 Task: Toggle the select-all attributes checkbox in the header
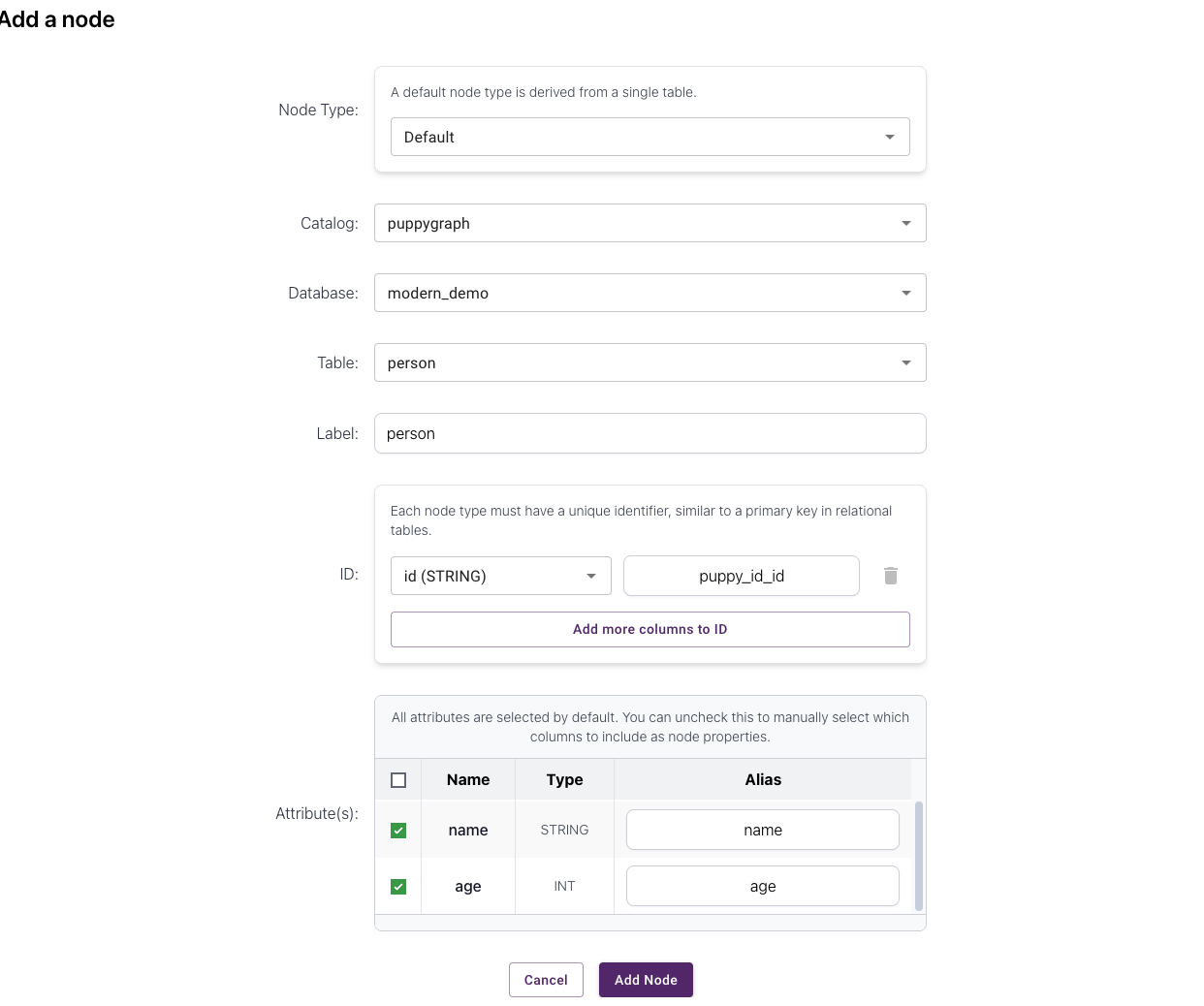pyautogui.click(x=398, y=780)
